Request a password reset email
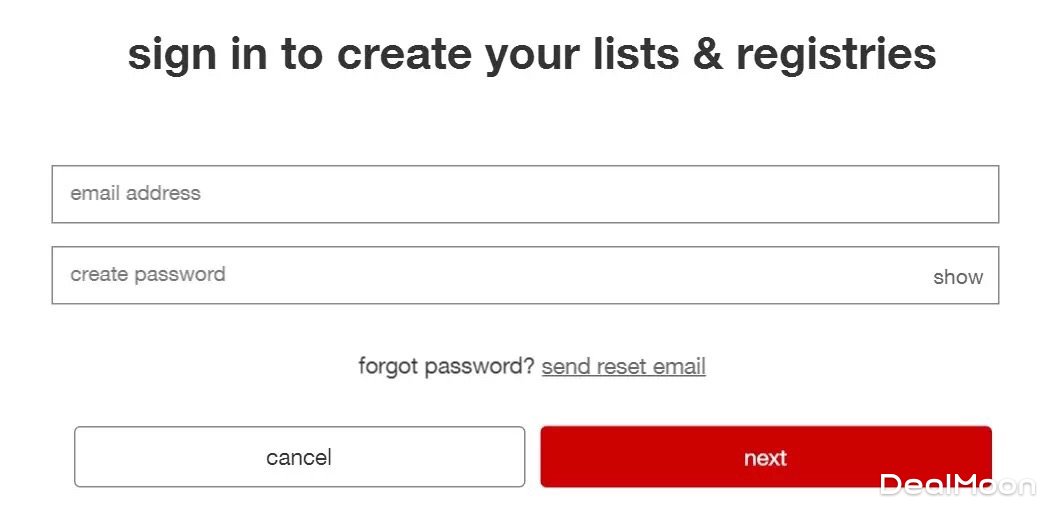 click(623, 366)
